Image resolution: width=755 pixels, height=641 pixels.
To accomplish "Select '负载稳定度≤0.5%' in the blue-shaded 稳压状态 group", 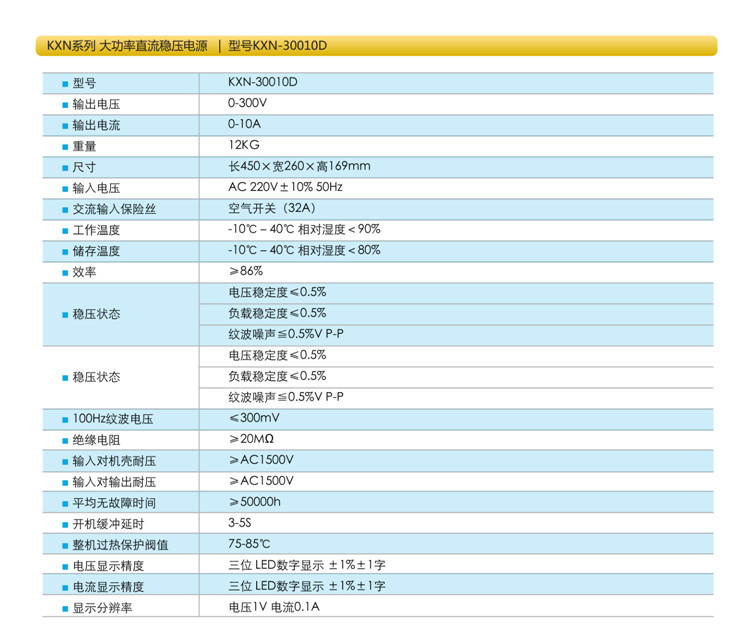I will tap(277, 313).
